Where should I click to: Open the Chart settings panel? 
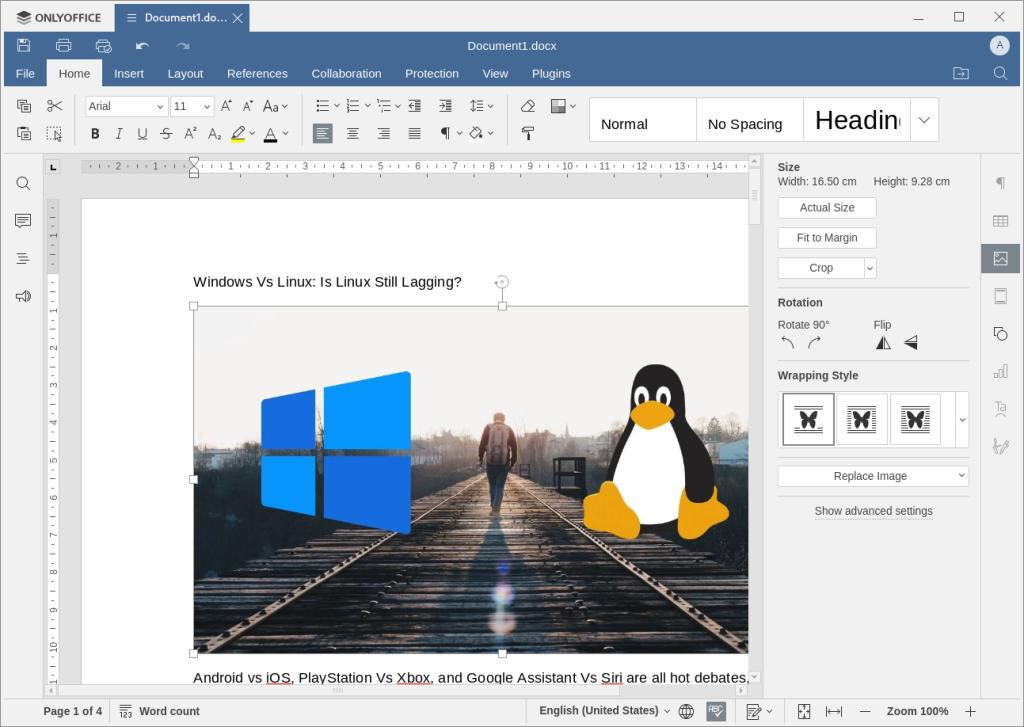(1000, 370)
